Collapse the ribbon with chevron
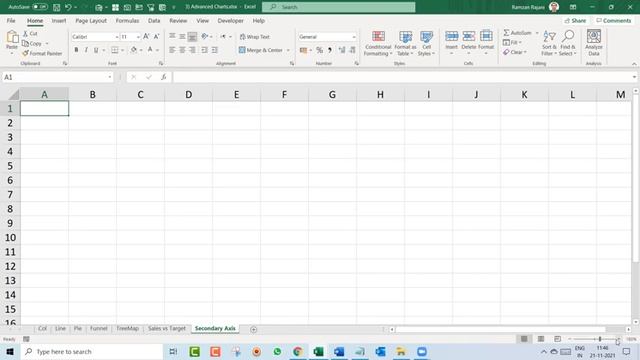Screen dimensions: 640x360 pyautogui.click(x=634, y=64)
